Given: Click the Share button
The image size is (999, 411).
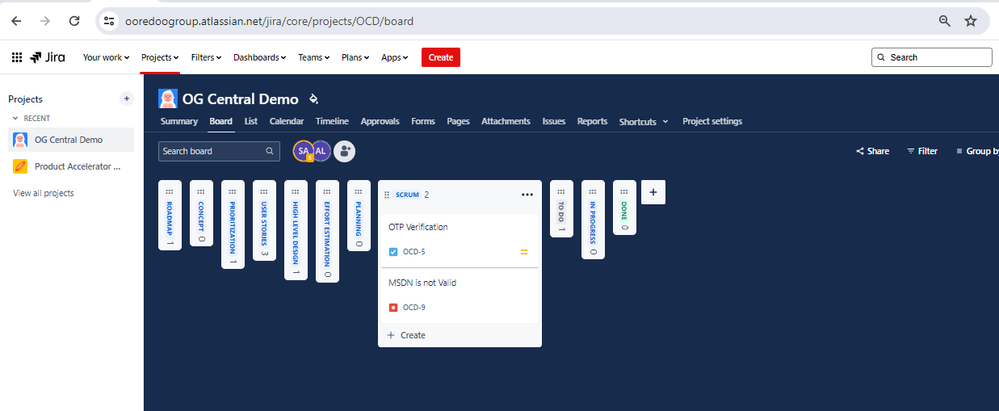Looking at the screenshot, I should coord(872,151).
